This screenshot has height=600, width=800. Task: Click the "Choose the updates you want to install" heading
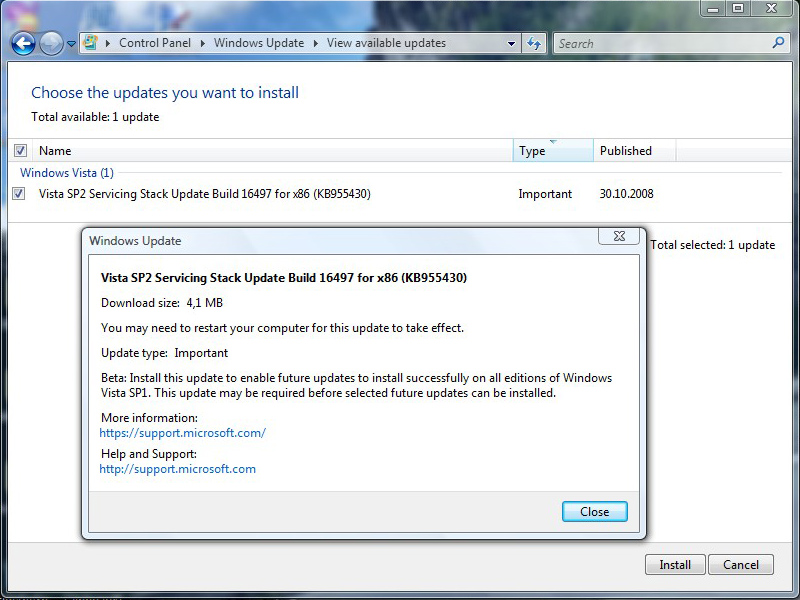165,93
